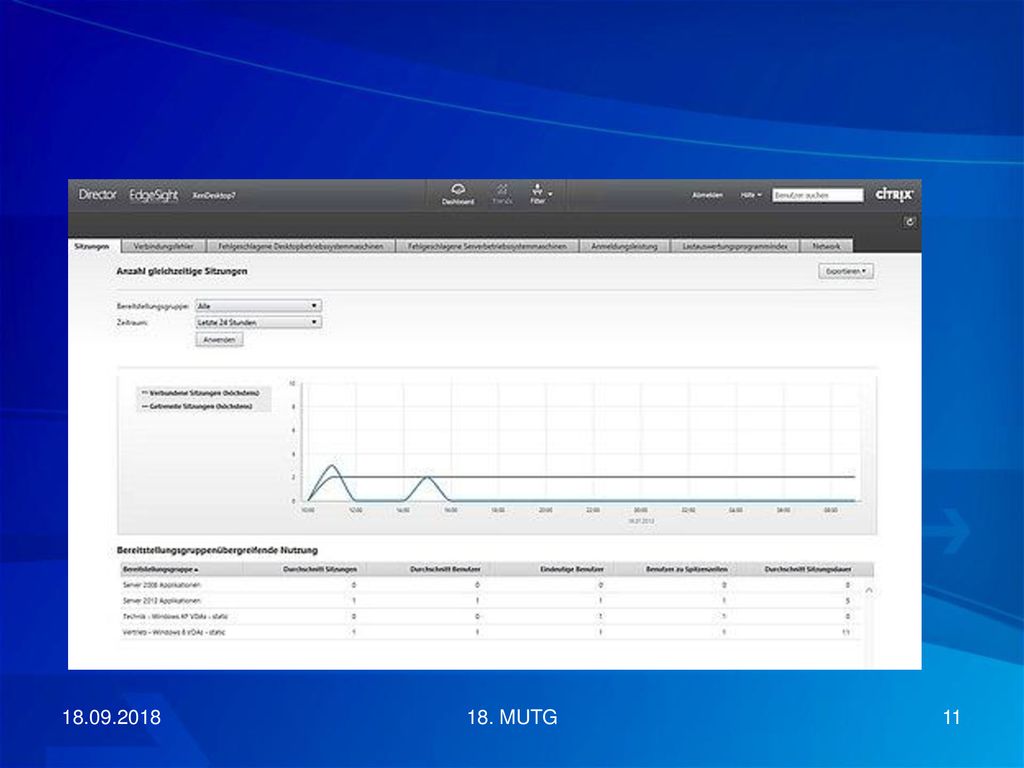
Task: Open the Dashboard view
Action: pos(458,194)
